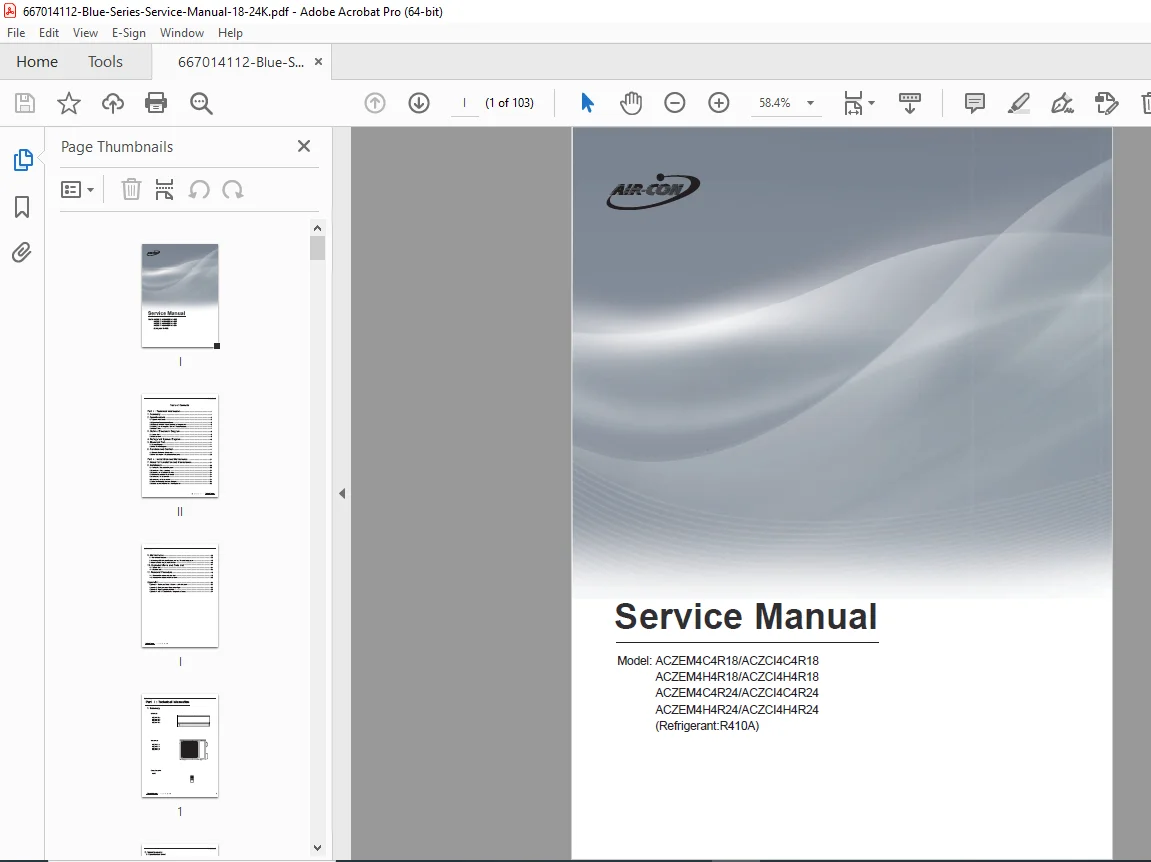Click model line ACZEM4H4R24/ACZCI4H4R24
Viewport: 1151px width, 862px height.
pyautogui.click(x=737, y=709)
